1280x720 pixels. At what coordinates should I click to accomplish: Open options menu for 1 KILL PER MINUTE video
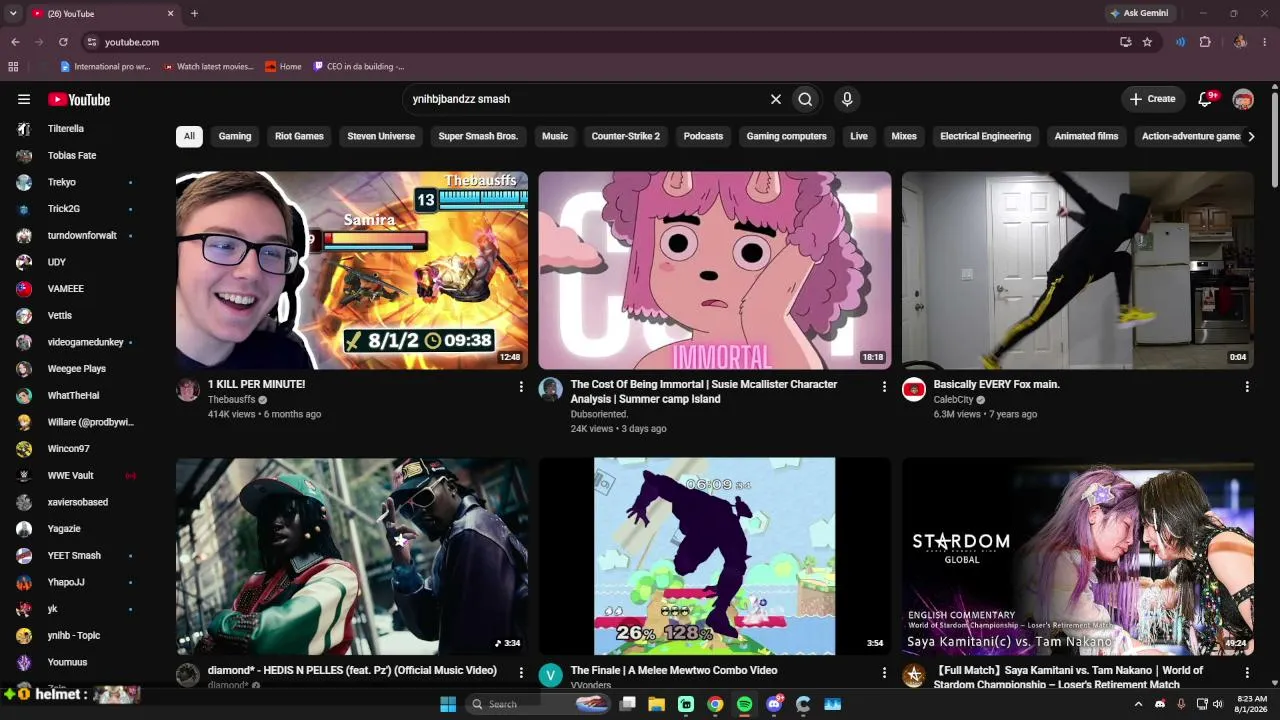point(521,386)
